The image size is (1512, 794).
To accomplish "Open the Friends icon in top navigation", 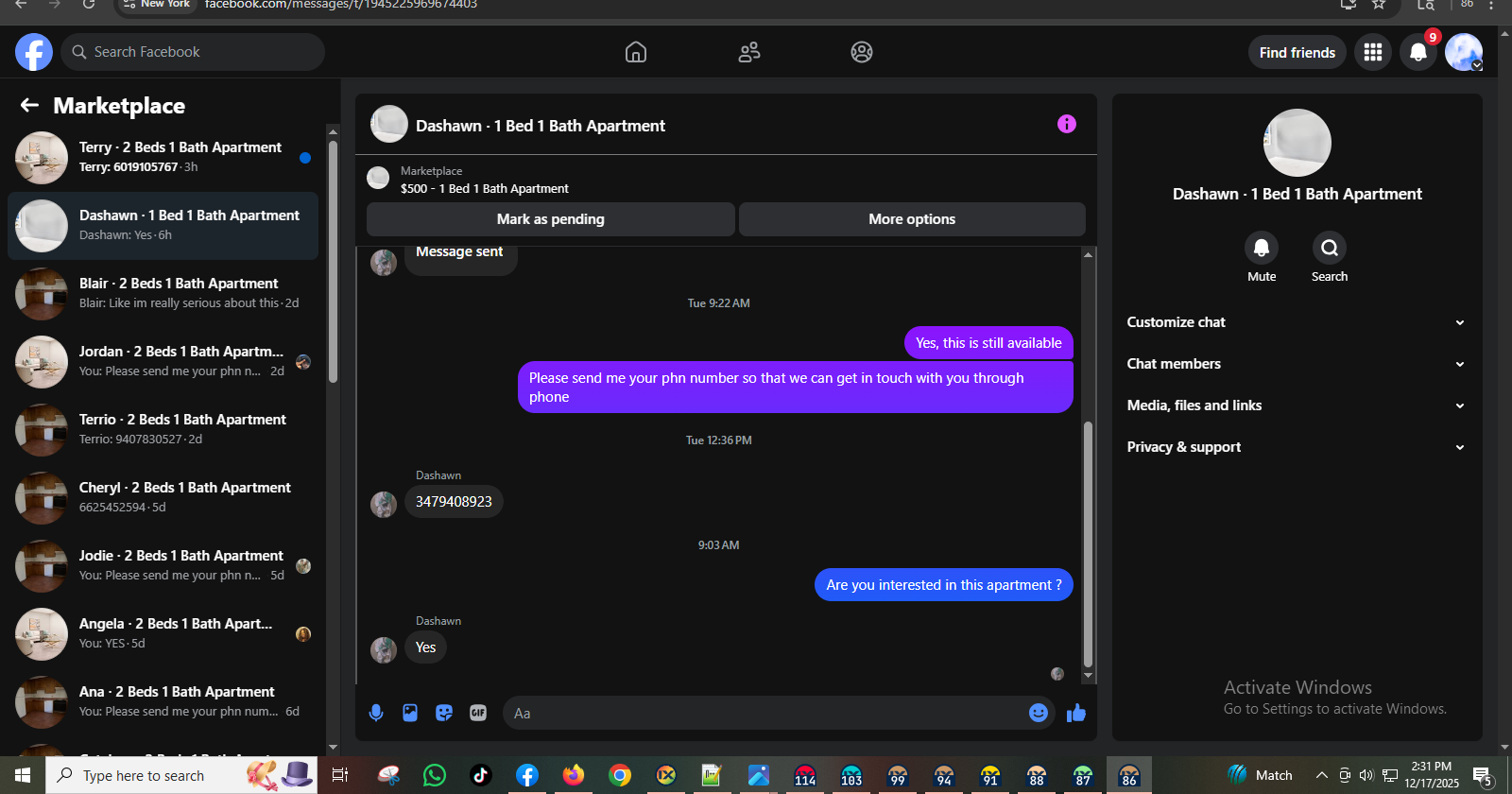I will click(749, 52).
